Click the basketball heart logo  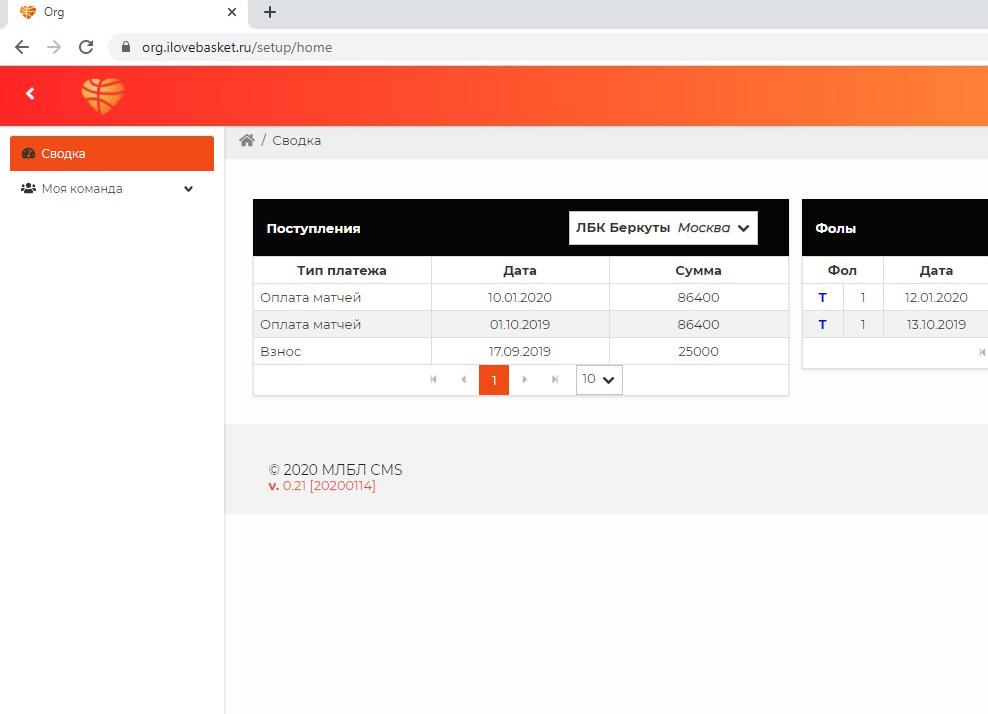point(103,96)
